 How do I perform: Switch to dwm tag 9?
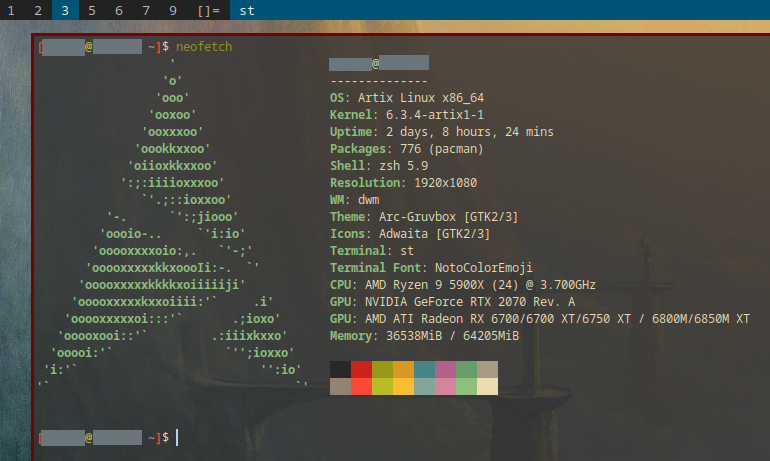[x=173, y=10]
